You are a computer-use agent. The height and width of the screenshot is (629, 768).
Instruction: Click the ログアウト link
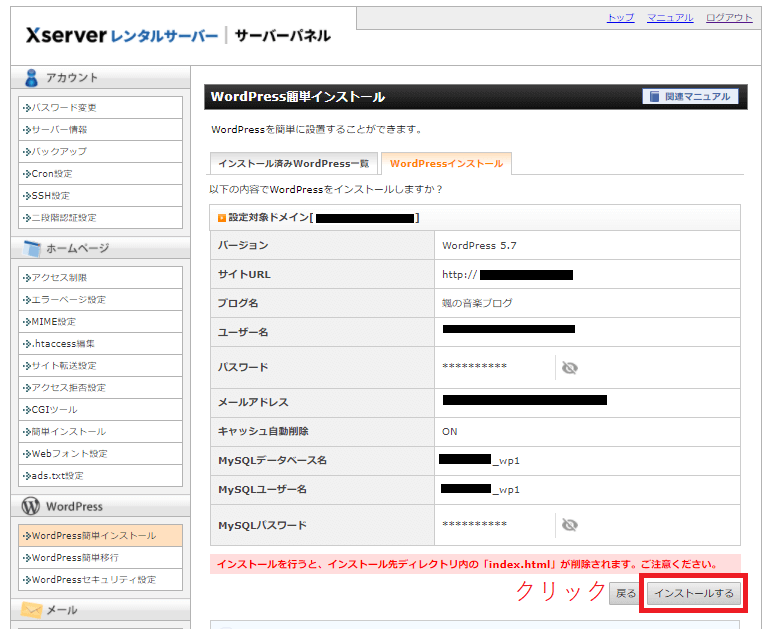pos(729,18)
